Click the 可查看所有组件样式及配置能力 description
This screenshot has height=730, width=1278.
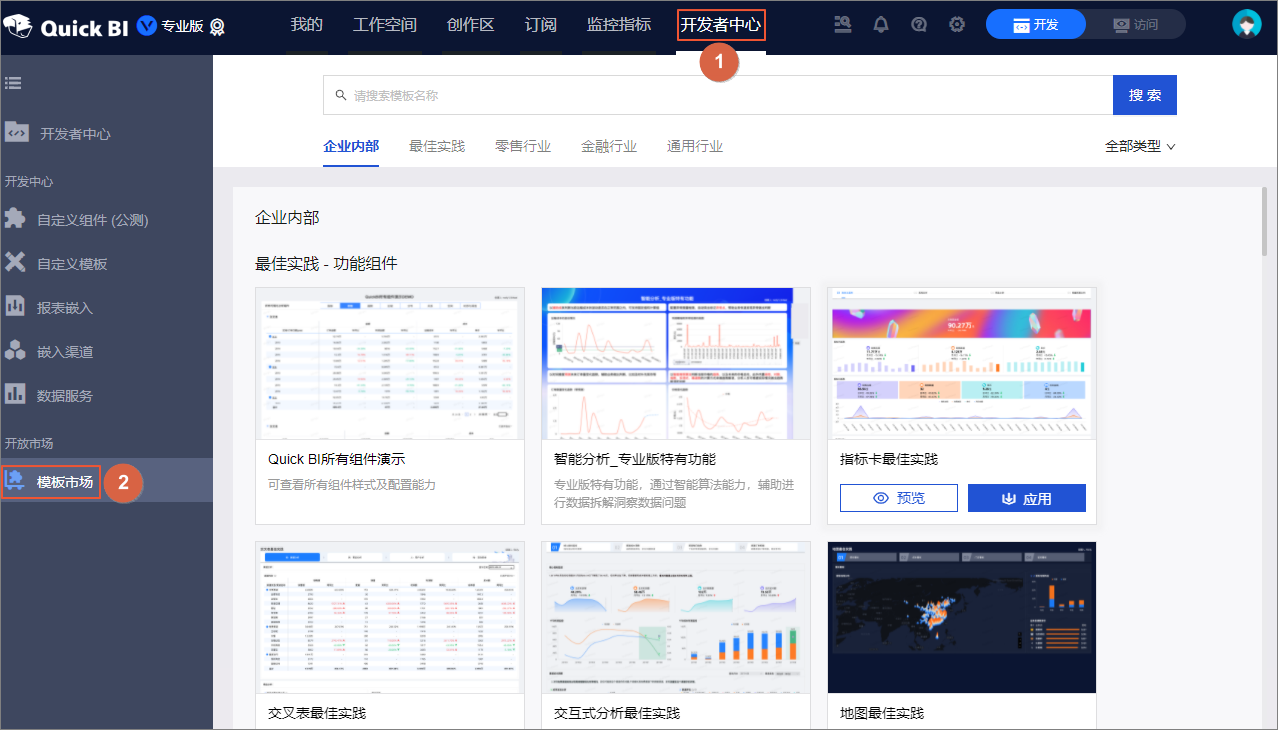[352, 485]
